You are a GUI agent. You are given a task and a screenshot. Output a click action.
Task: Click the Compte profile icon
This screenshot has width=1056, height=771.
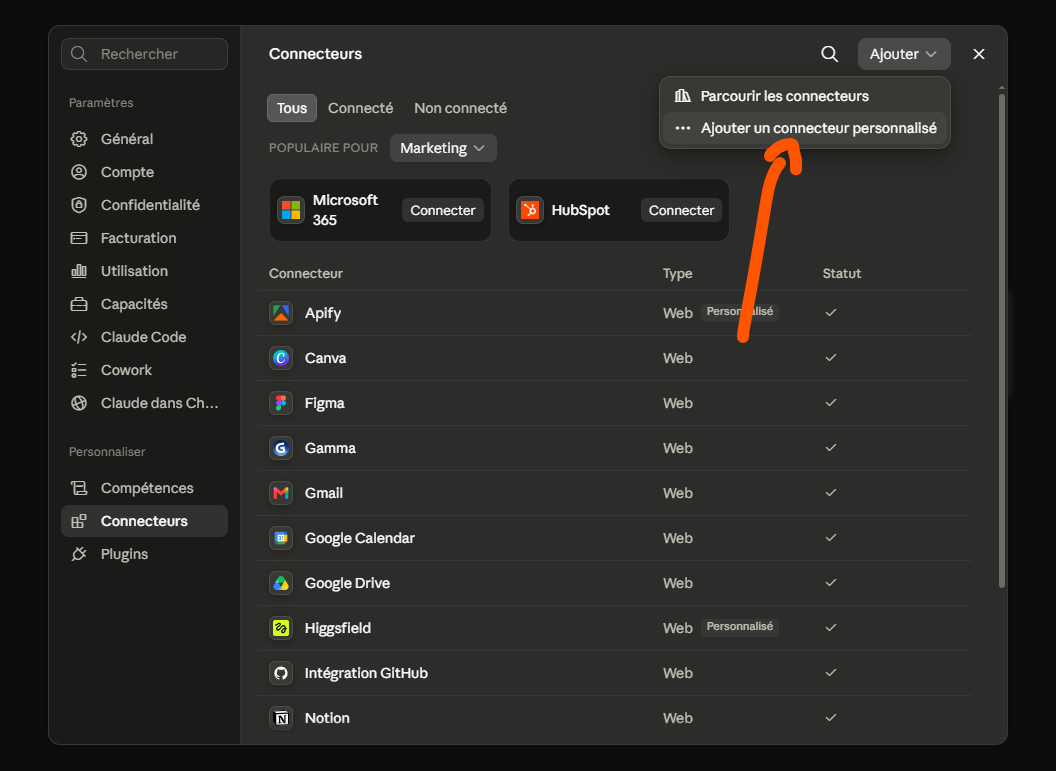pyautogui.click(x=79, y=172)
